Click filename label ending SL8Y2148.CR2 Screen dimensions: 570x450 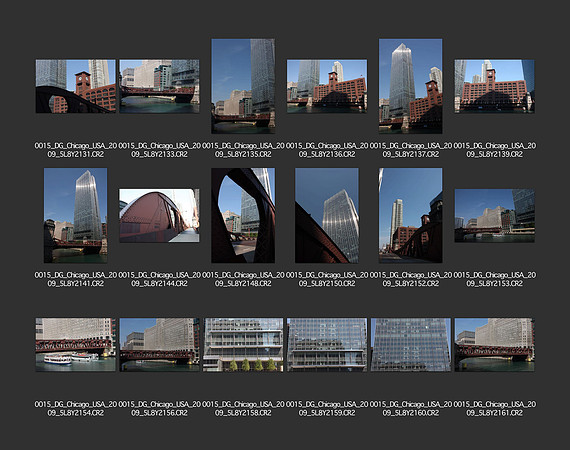(243, 279)
